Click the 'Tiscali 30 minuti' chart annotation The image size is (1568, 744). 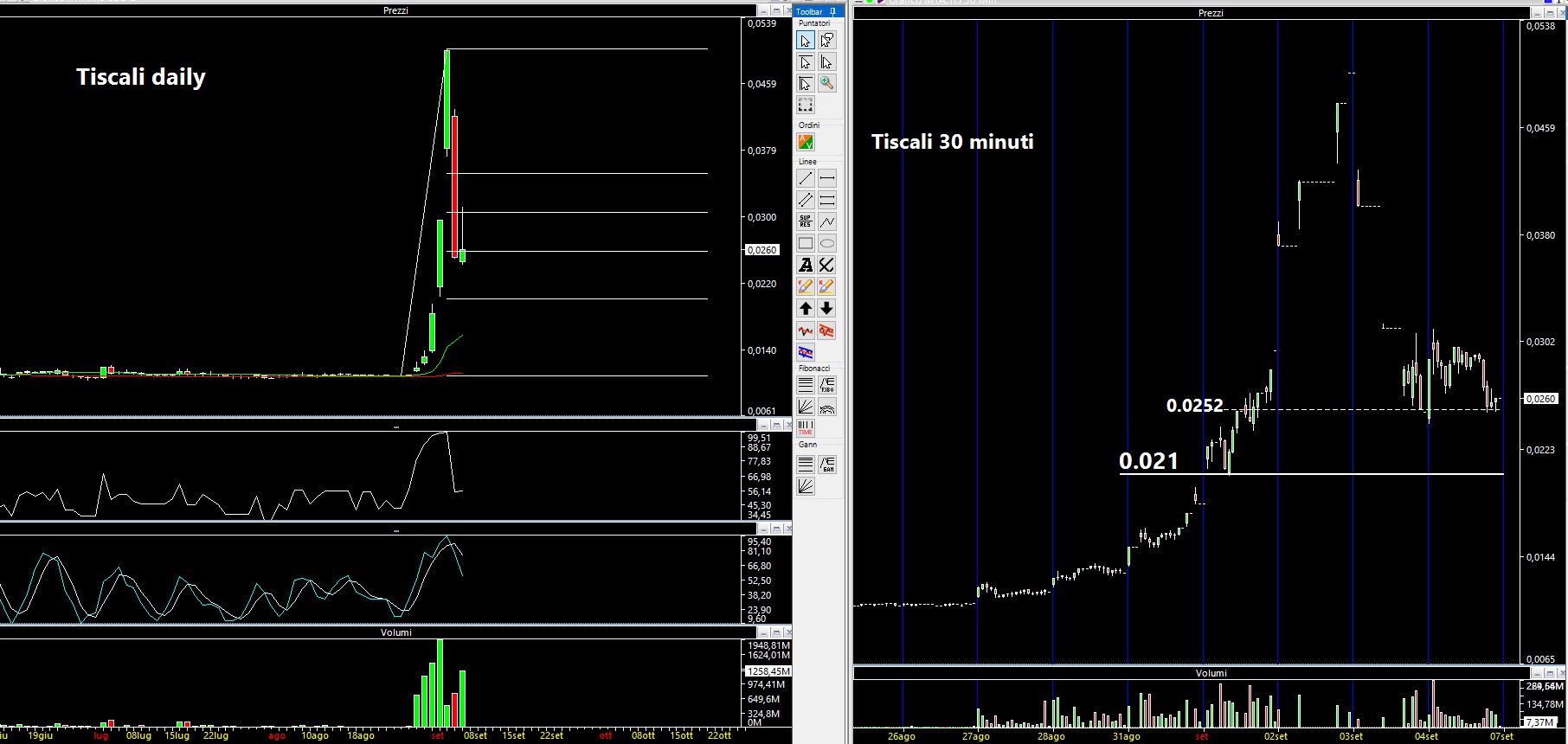(x=953, y=141)
